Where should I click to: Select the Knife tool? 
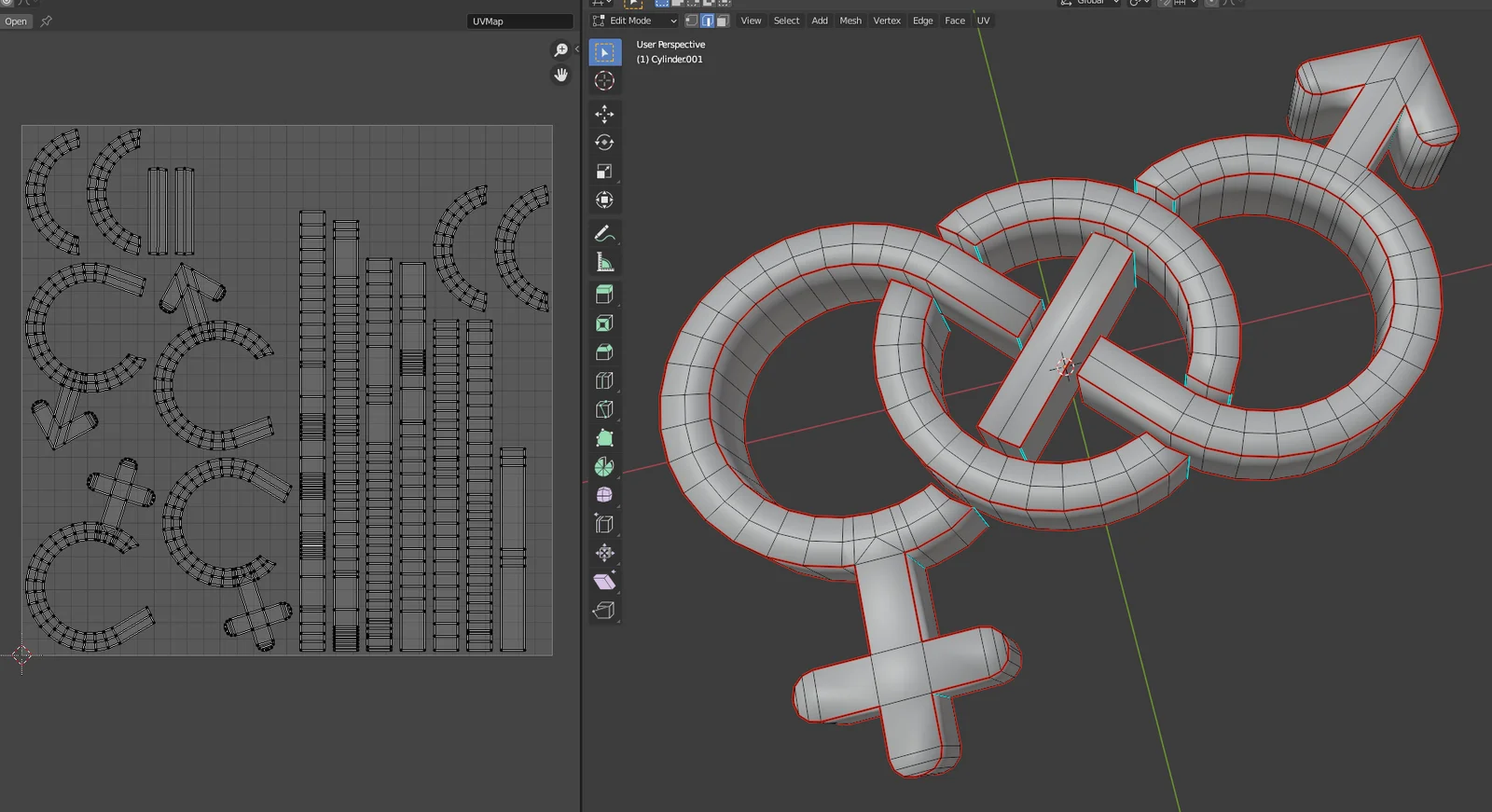coord(604,409)
